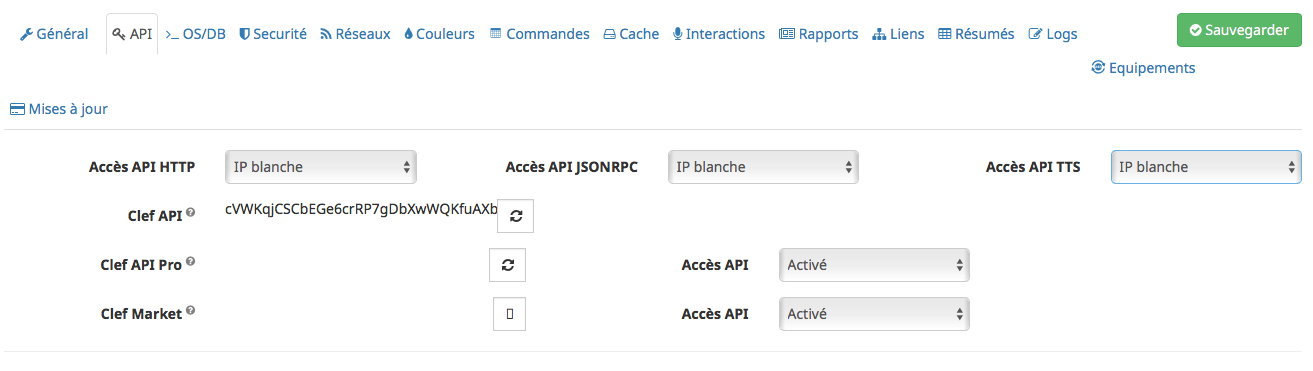The width and height of the screenshot is (1313, 371).
Task: Open the Accès API TTS dropdown
Action: click(1206, 167)
